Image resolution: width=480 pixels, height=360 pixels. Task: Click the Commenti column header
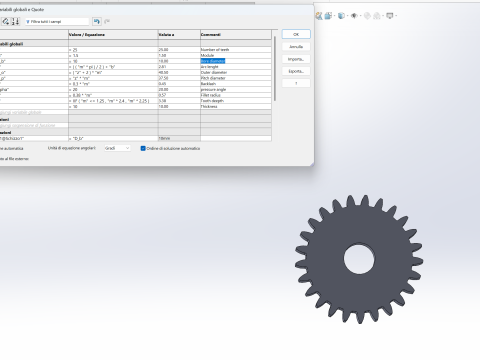tap(236, 35)
